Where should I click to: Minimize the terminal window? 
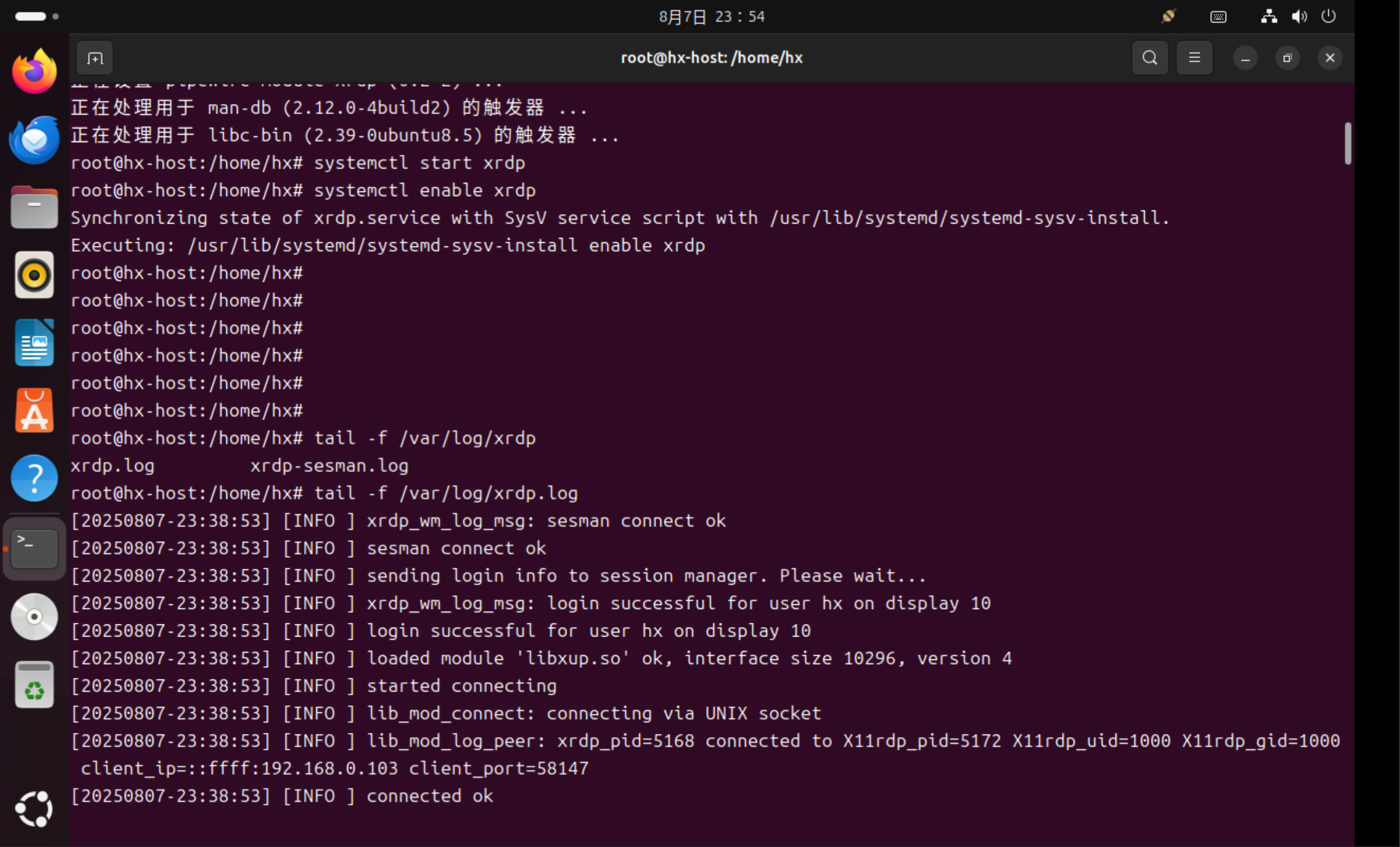point(1245,58)
